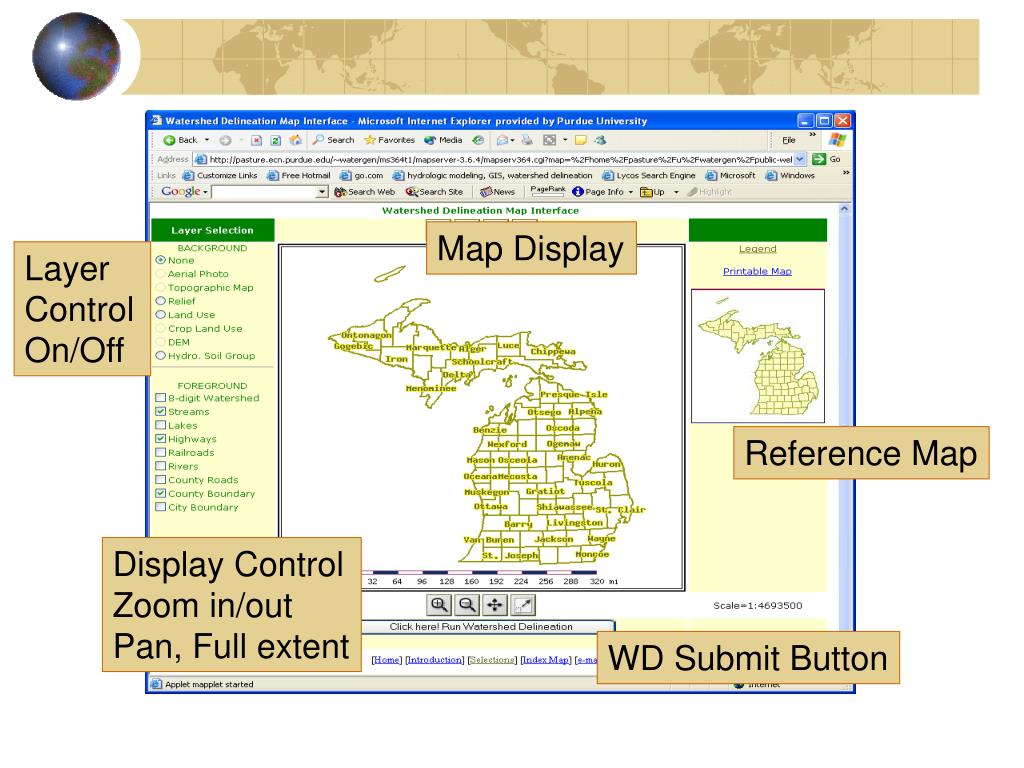The width and height of the screenshot is (1024, 768).
Task: Open the Media toolbar button
Action: 443,140
